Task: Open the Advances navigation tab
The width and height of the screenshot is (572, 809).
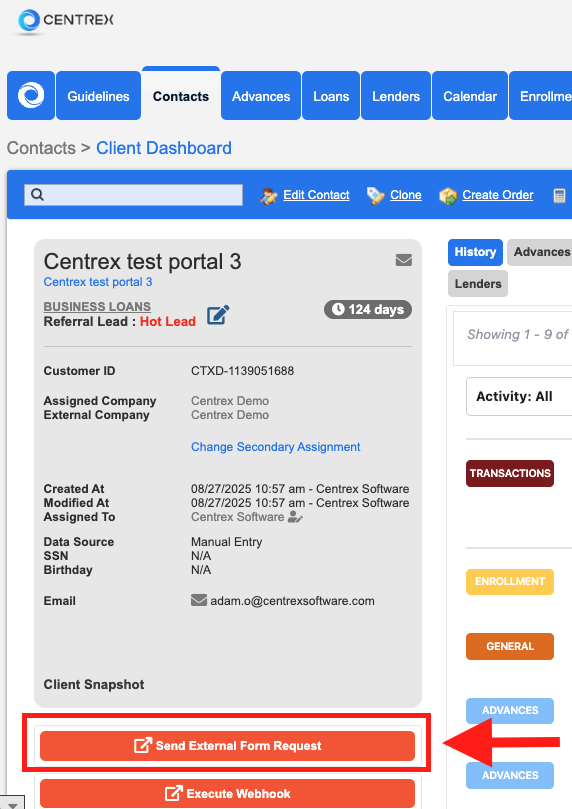Action: pyautogui.click(x=261, y=96)
